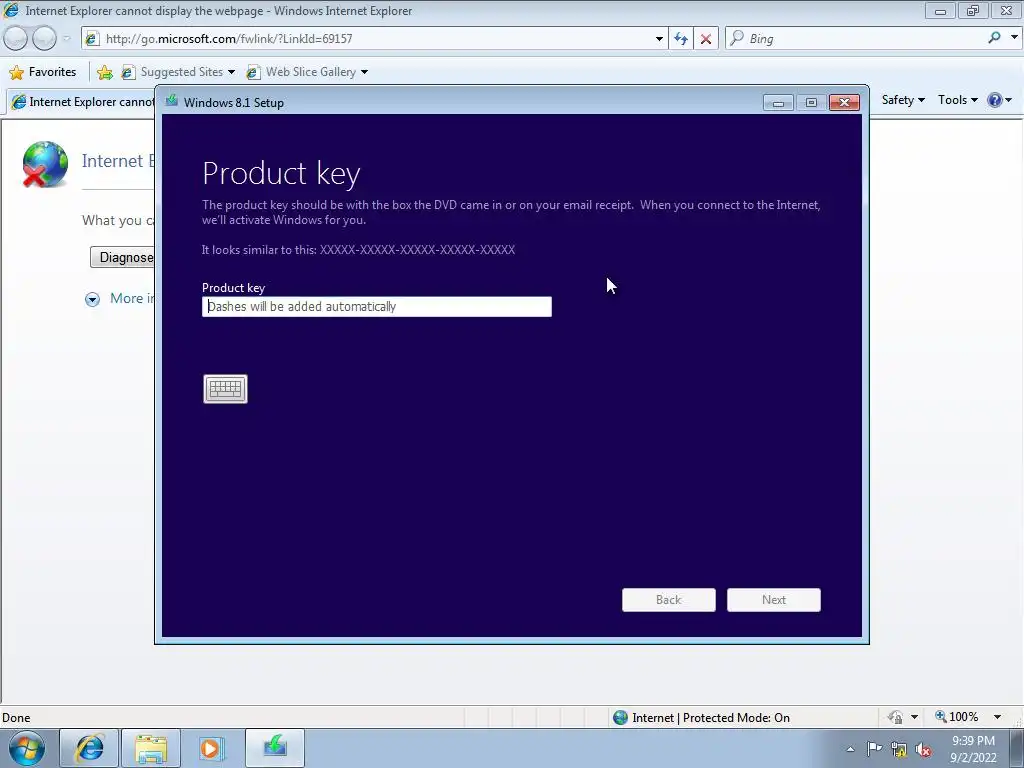Click Next in Windows 8.1 Setup

click(x=774, y=600)
